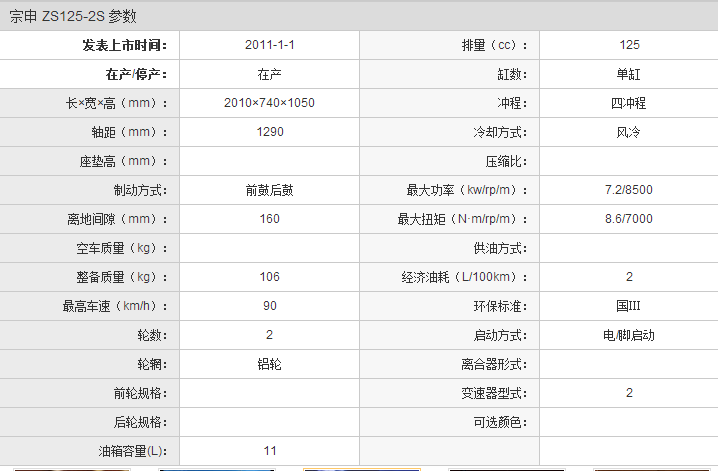Click the start method value 电/脚启动

[x=629, y=336]
